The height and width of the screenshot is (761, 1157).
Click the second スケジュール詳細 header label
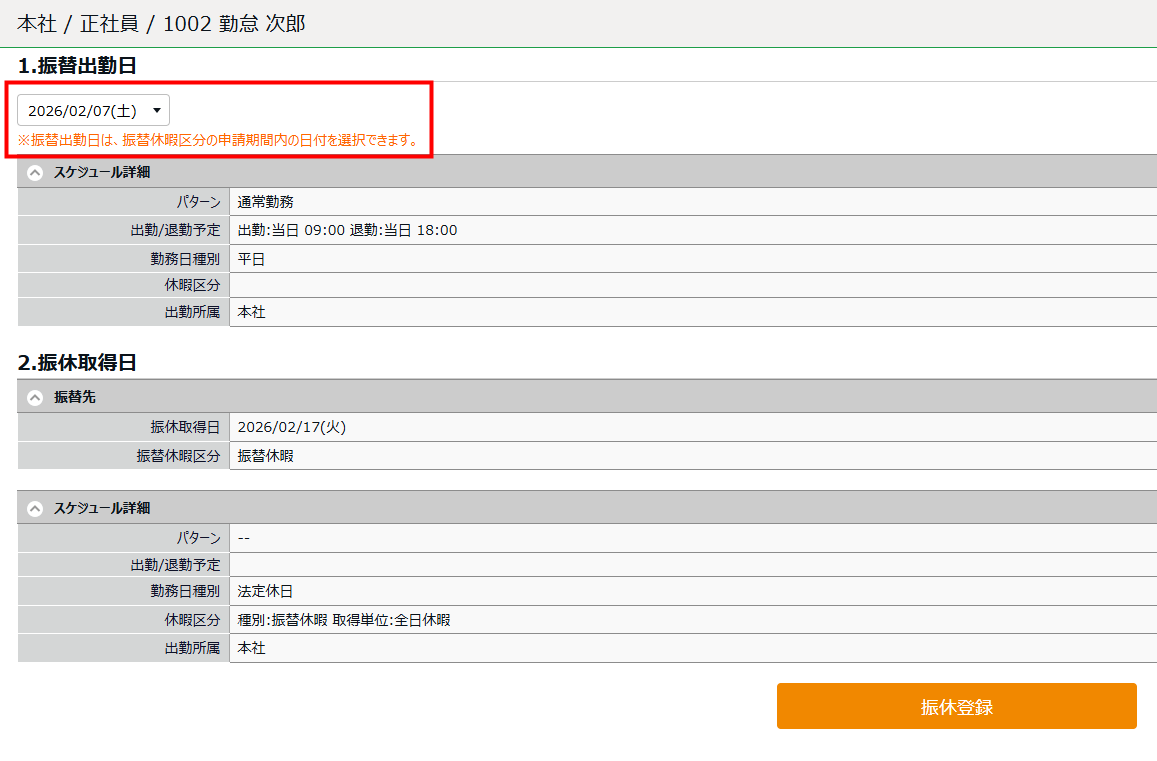tap(101, 508)
